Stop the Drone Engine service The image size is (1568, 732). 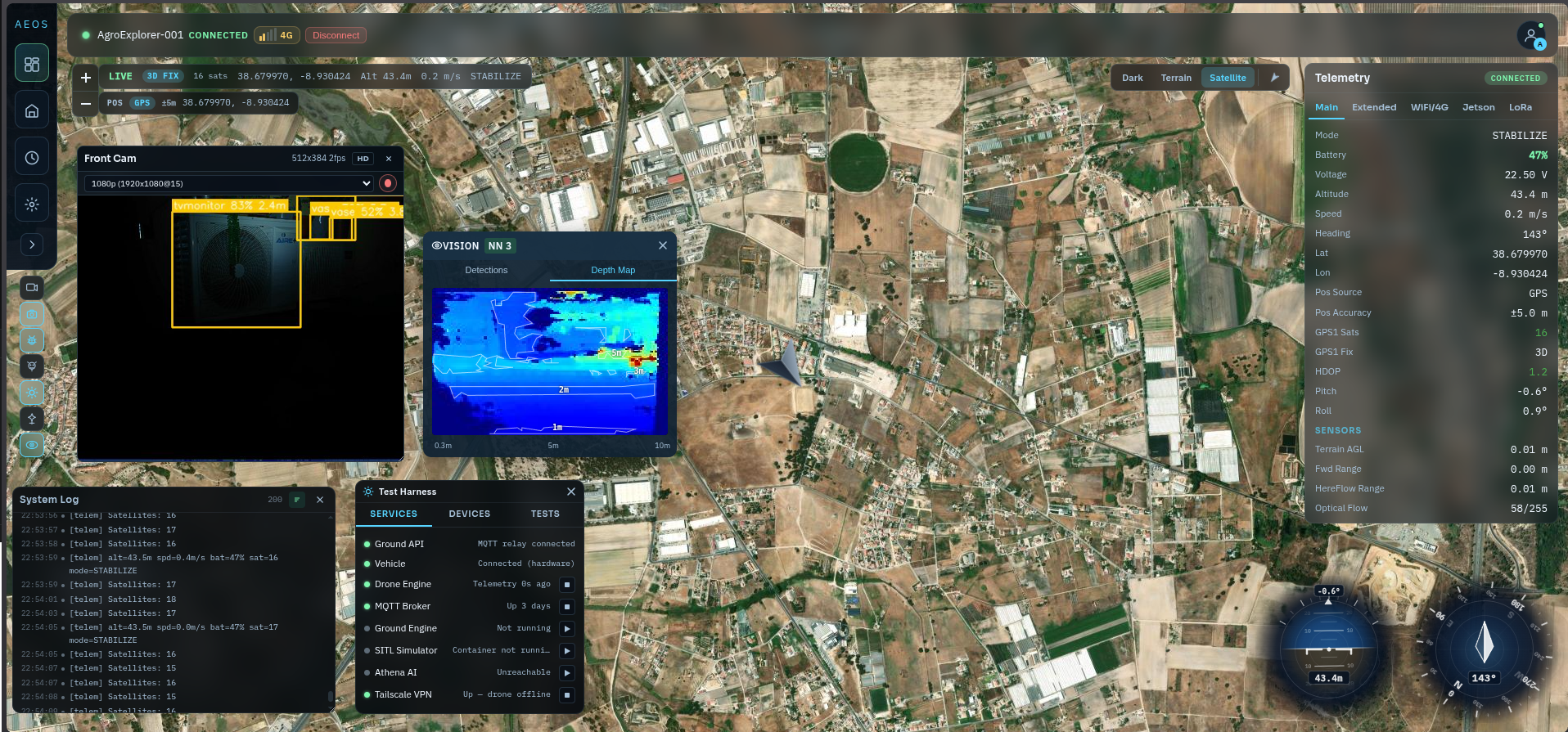(x=567, y=585)
